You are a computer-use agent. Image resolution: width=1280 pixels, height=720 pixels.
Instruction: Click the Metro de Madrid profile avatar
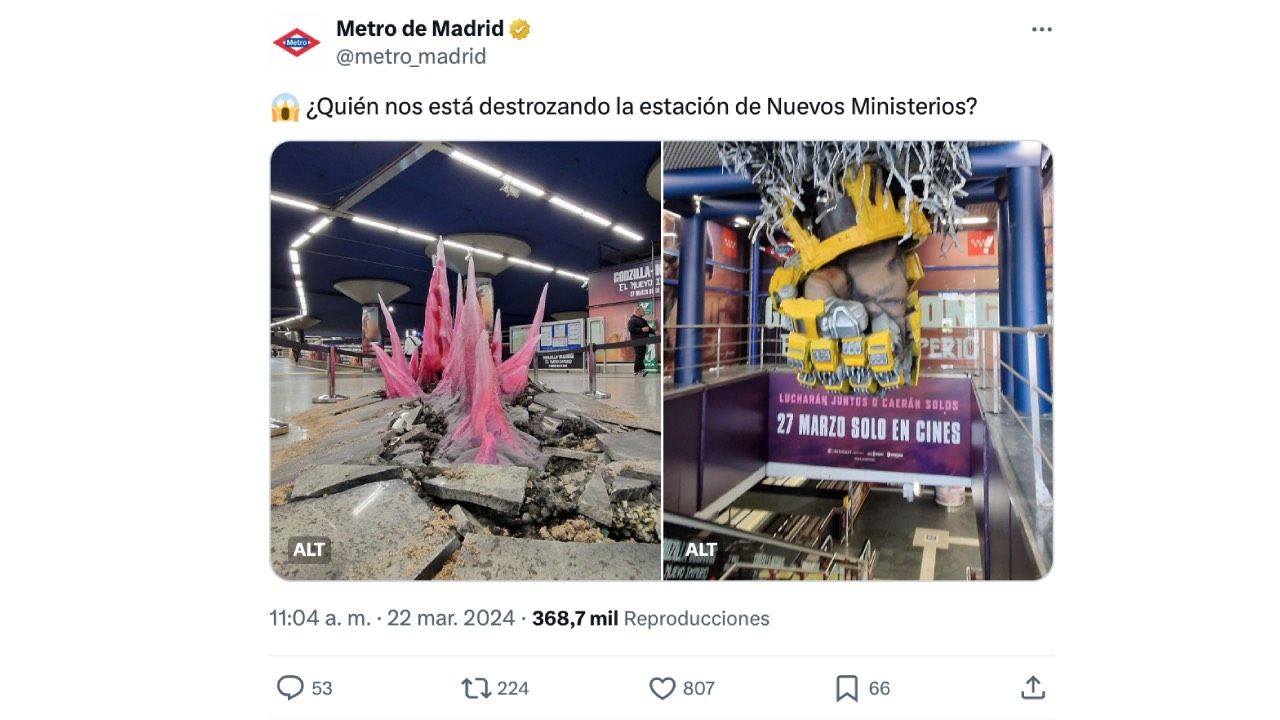click(x=296, y=42)
